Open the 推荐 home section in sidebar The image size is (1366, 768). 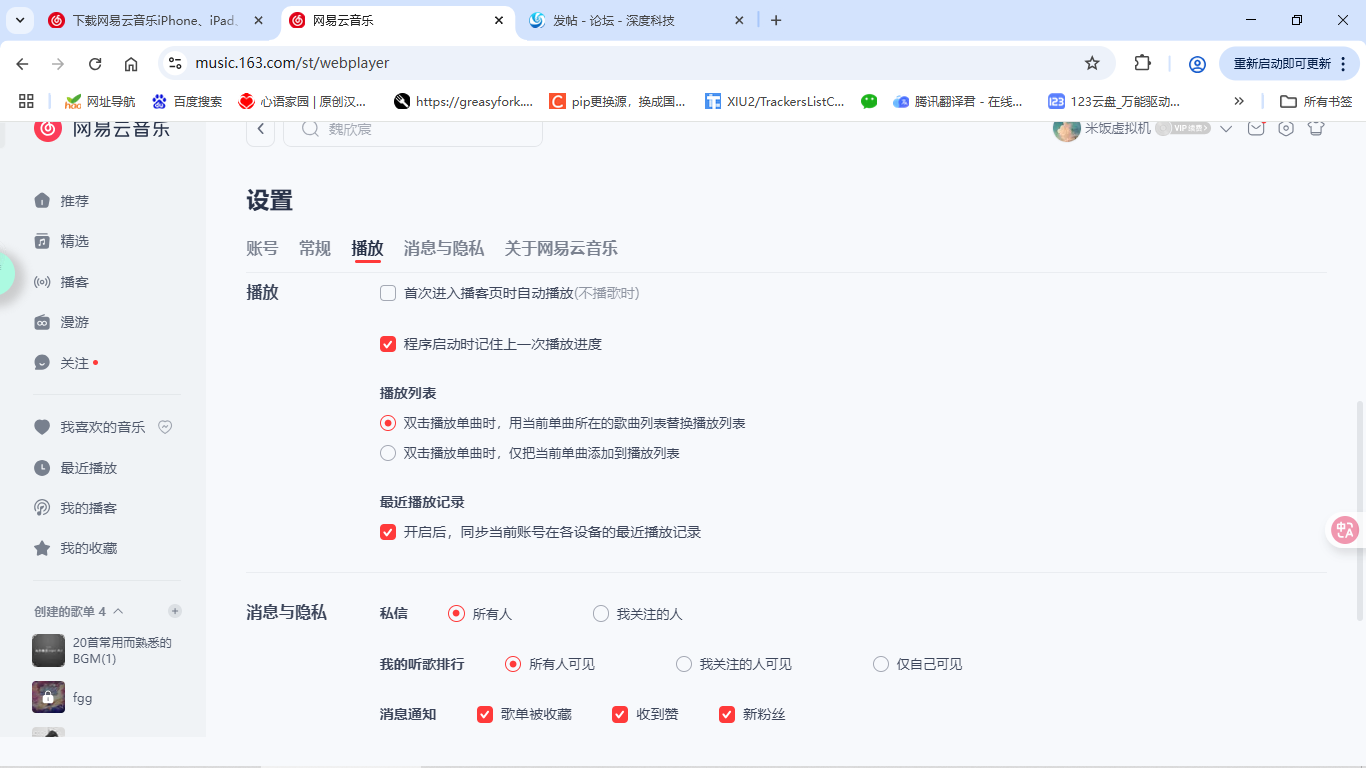(x=62, y=201)
